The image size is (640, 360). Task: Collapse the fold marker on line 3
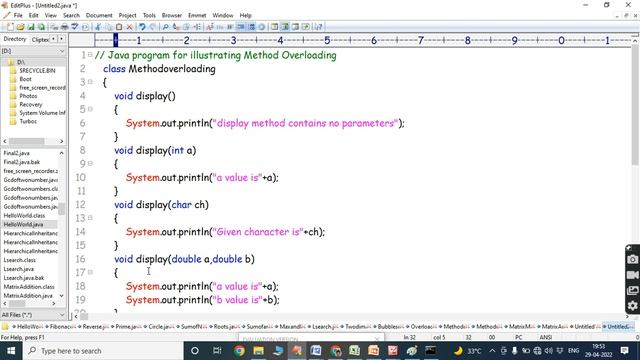(x=90, y=82)
